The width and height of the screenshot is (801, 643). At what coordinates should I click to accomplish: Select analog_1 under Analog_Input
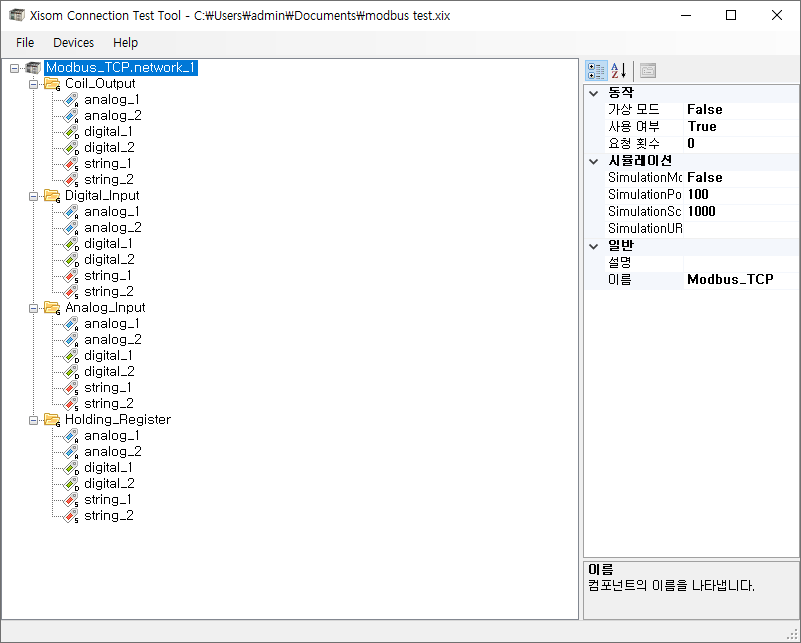pyautogui.click(x=111, y=324)
